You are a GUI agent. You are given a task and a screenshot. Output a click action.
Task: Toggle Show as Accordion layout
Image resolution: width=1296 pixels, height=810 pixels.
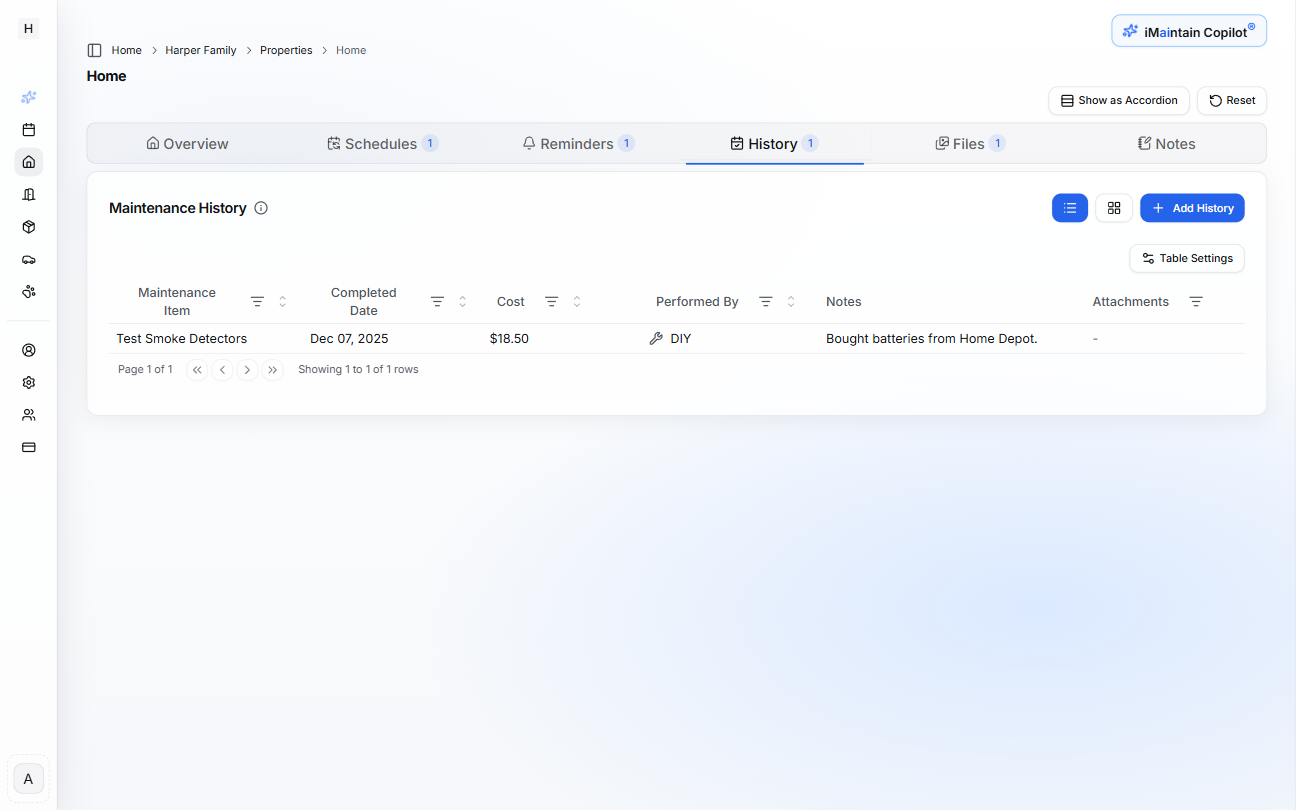click(x=1118, y=100)
